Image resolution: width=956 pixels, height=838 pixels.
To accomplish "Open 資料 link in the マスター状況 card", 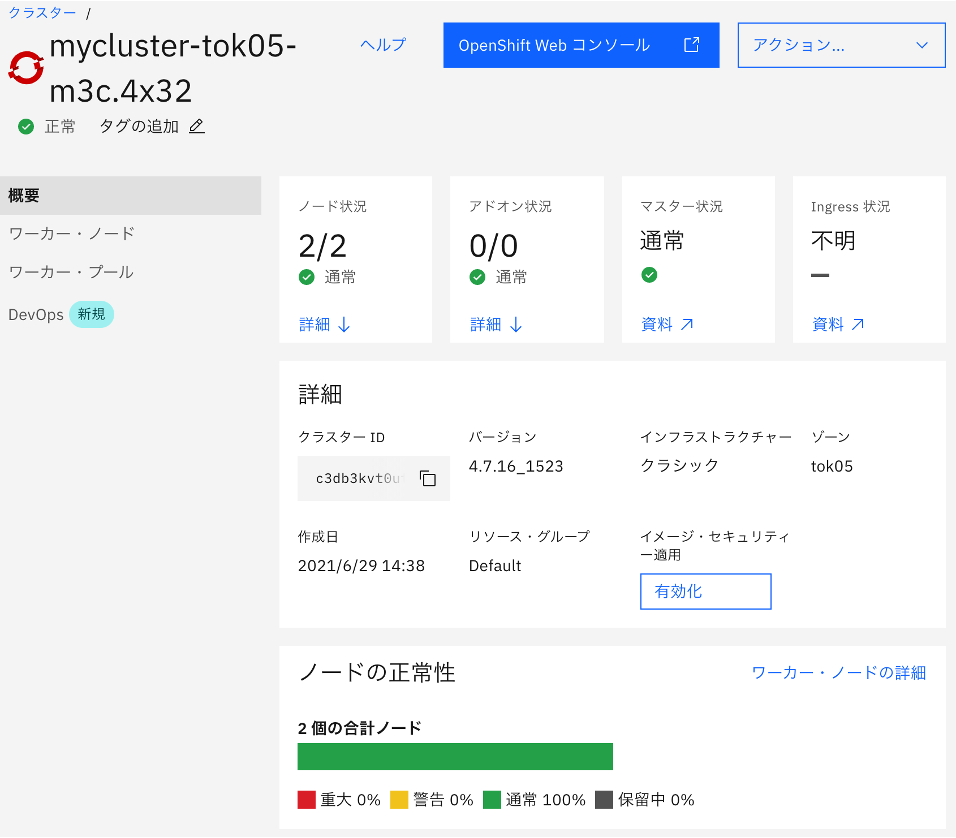I will tap(657, 324).
